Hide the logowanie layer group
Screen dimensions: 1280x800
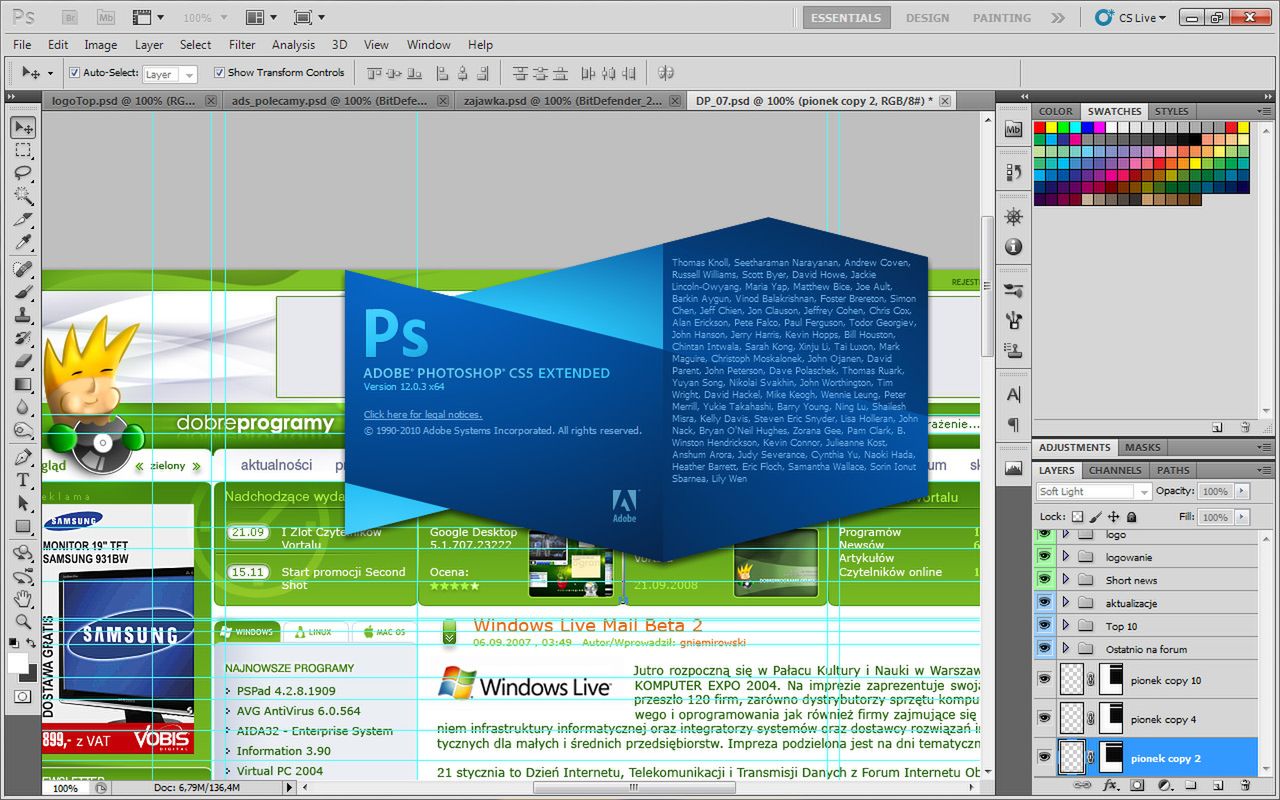click(1044, 557)
